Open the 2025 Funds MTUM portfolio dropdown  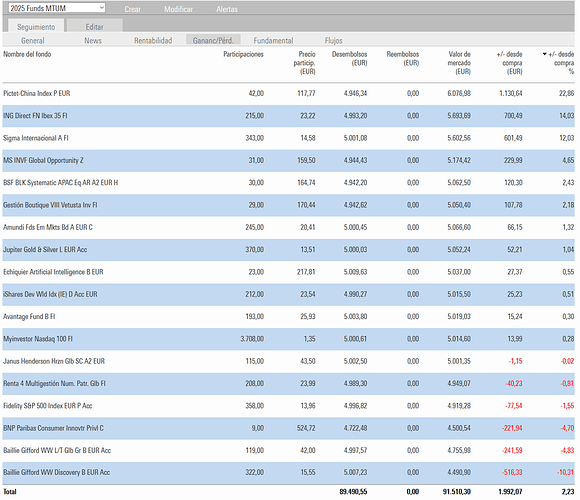[57, 8]
